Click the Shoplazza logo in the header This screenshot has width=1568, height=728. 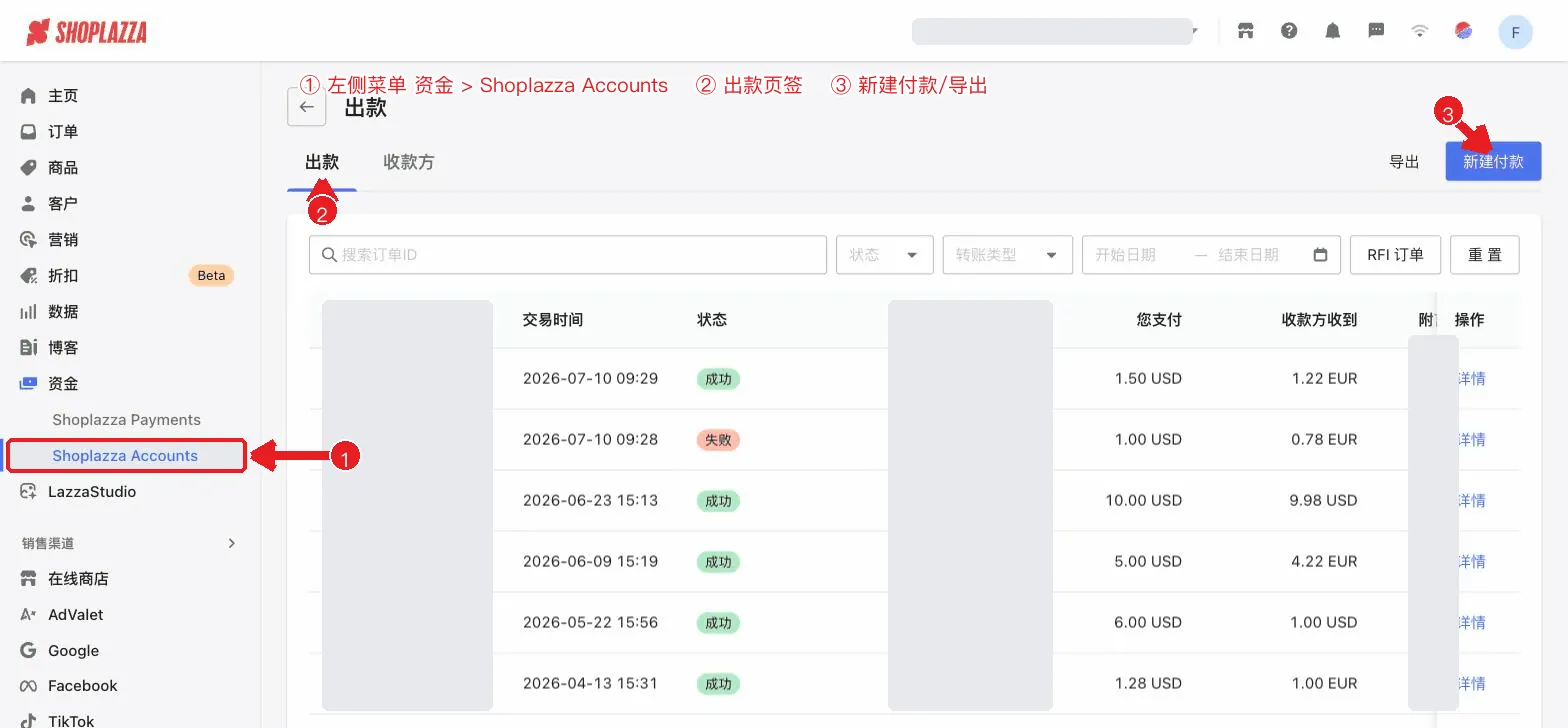[x=87, y=32]
